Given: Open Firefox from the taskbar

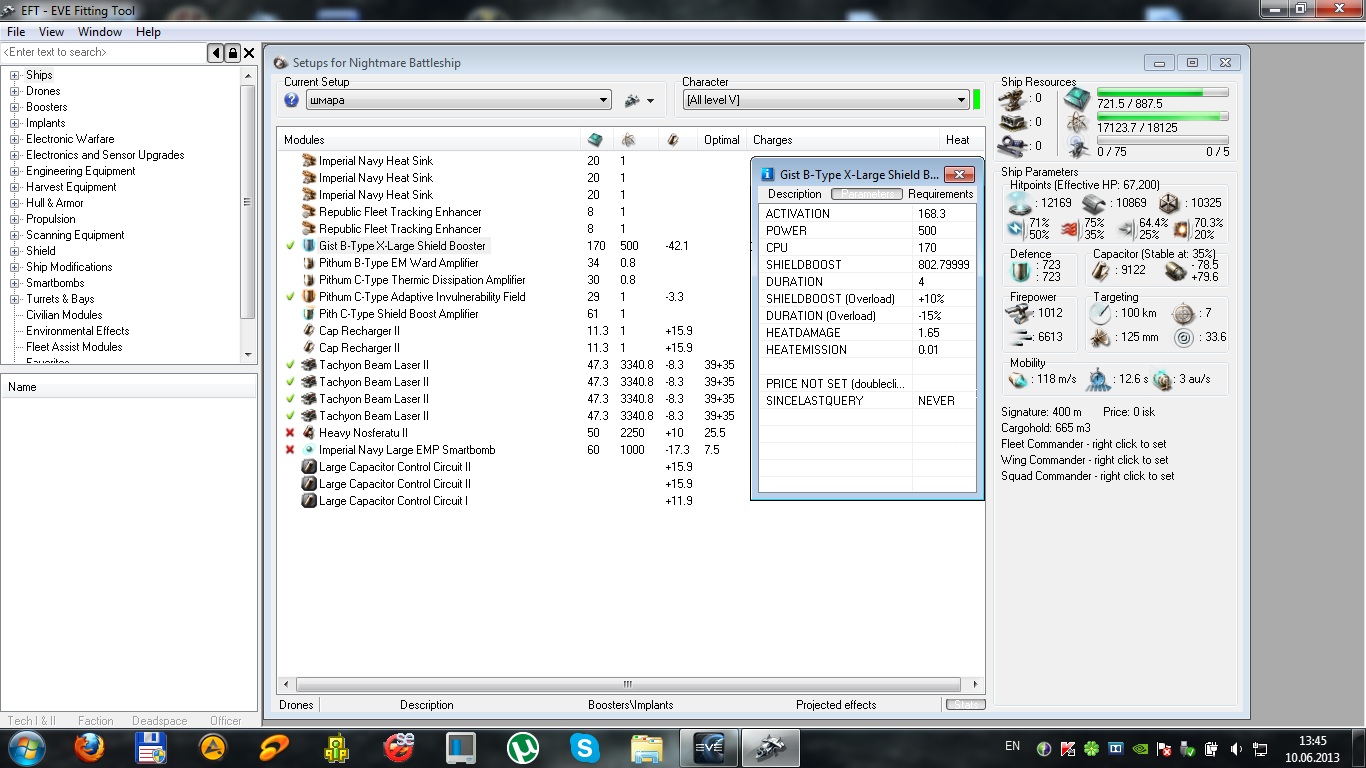Looking at the screenshot, I should coord(89,747).
